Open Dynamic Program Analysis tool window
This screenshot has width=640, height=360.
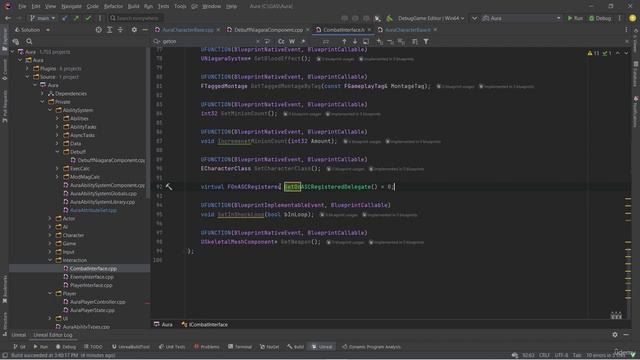[371, 347]
